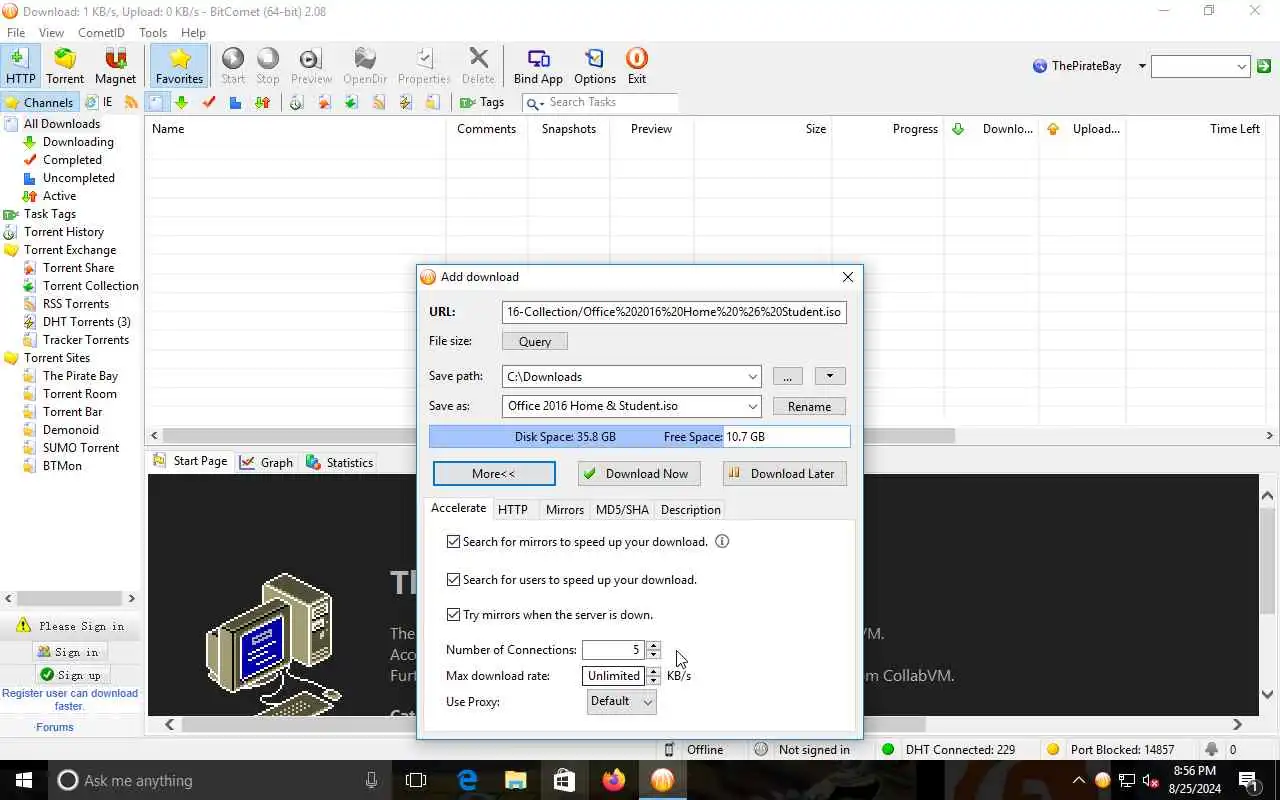The height and width of the screenshot is (800, 1280).
Task: Open the Options toolbar icon
Action: click(x=595, y=66)
